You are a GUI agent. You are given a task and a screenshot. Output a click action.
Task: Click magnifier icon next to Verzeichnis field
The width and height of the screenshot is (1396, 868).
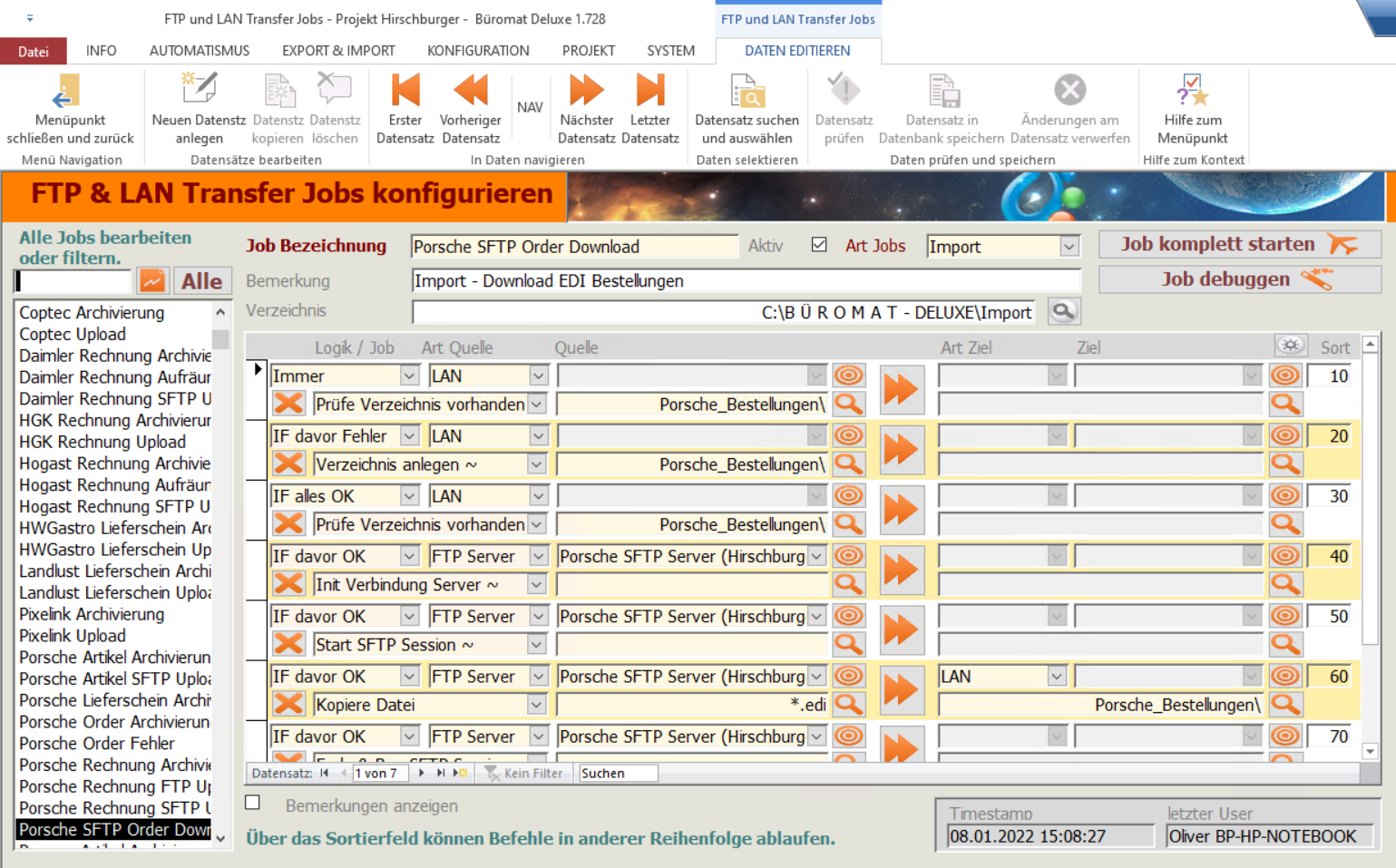(1063, 311)
